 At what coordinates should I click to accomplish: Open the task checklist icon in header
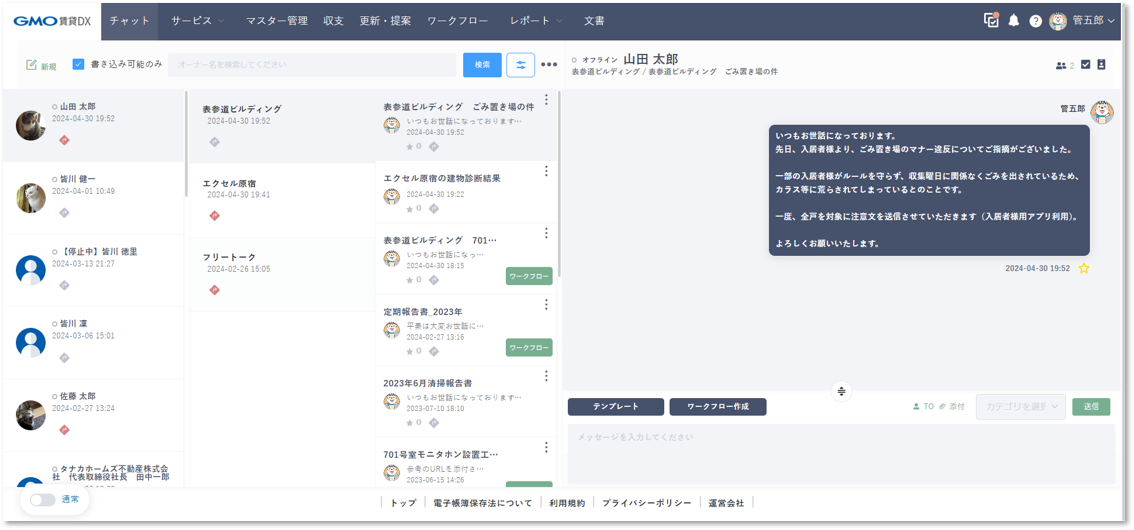[991, 20]
